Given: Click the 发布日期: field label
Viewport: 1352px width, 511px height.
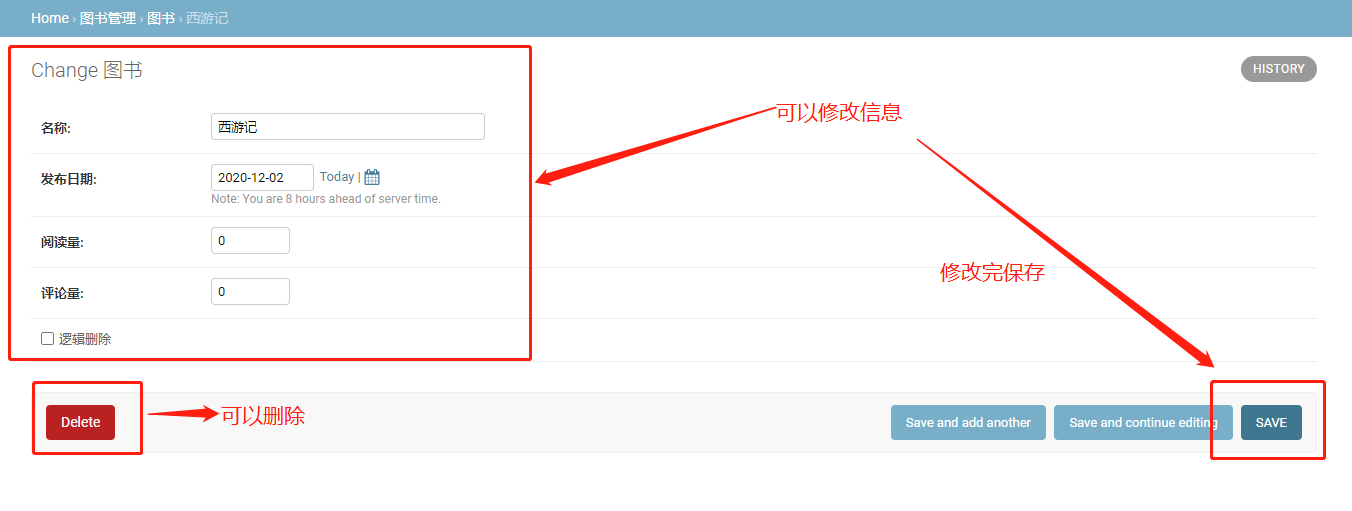Looking at the screenshot, I should 68,179.
